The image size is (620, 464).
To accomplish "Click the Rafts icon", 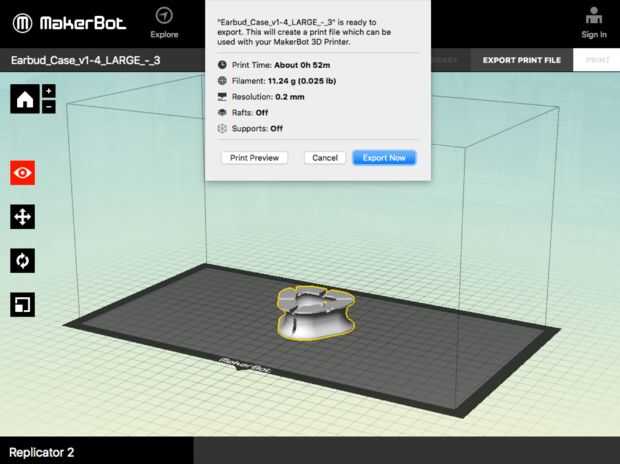I will point(222,112).
